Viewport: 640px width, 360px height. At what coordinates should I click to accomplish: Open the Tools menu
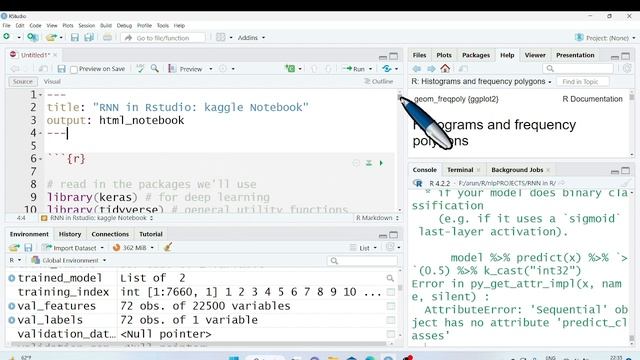click(x=162, y=25)
